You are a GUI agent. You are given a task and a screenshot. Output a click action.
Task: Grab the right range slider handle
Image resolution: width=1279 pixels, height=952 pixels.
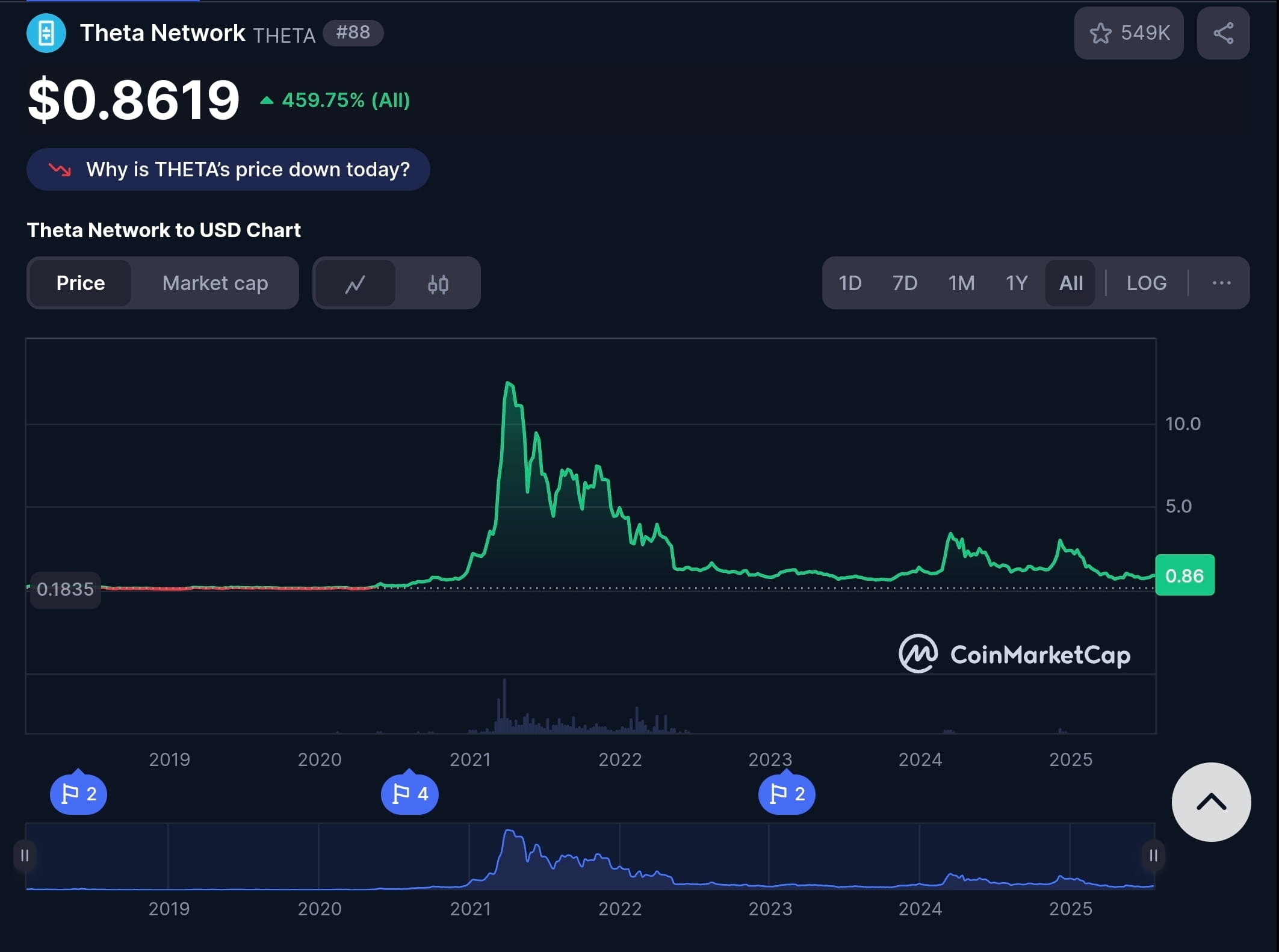(x=1153, y=855)
